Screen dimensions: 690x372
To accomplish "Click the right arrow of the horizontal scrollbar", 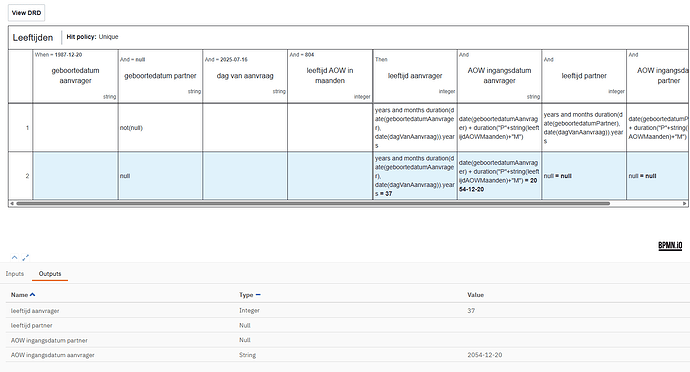I will pyautogui.click(x=685, y=203).
